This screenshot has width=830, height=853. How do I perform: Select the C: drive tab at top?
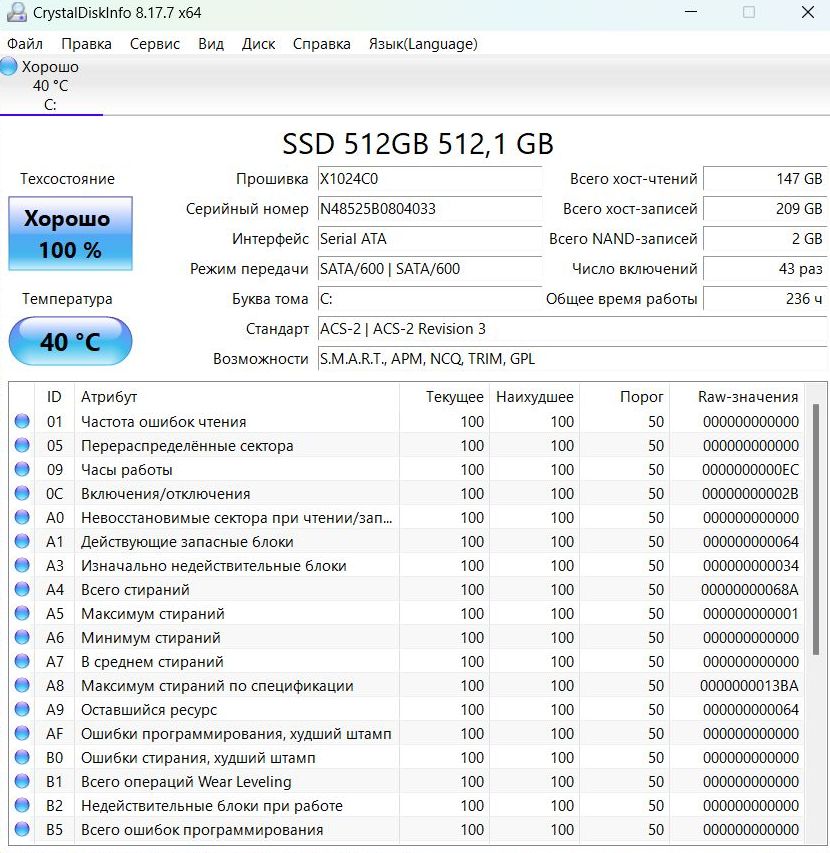click(50, 86)
